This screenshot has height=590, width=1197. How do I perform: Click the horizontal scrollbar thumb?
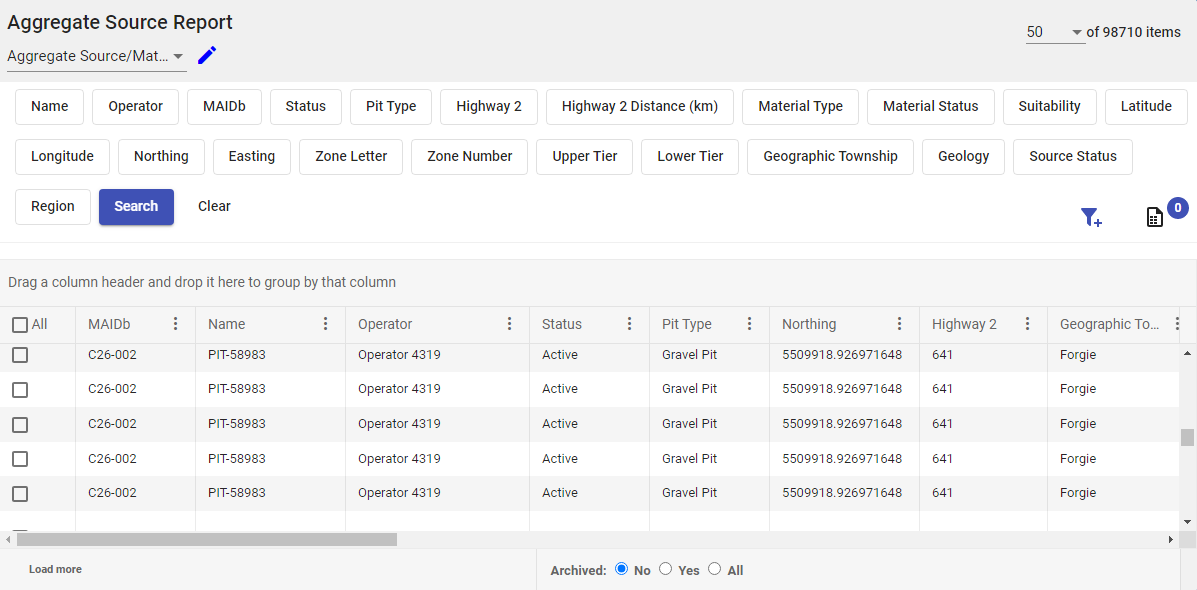(206, 539)
